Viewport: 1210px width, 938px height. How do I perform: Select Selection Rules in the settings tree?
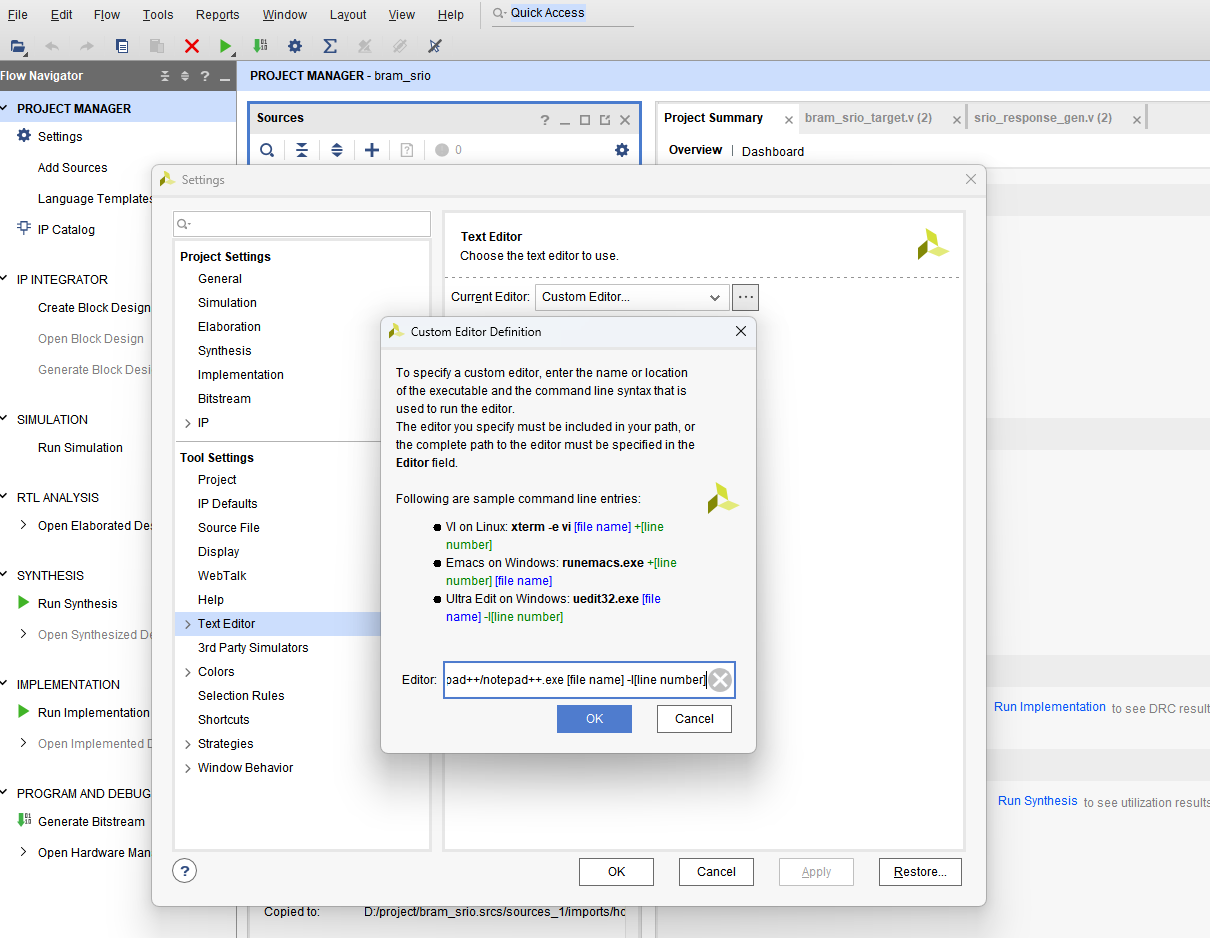[x=241, y=696]
